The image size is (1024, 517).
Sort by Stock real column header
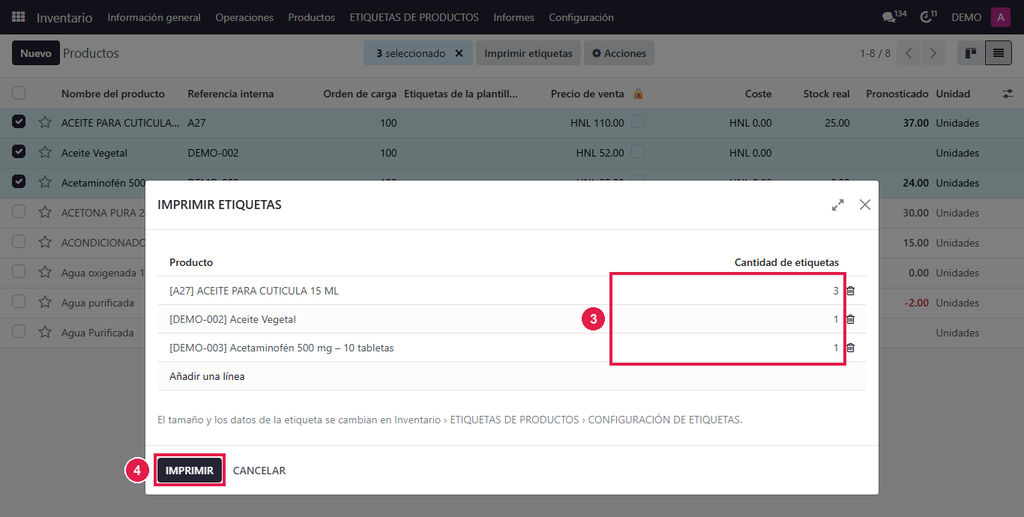click(x=826, y=94)
